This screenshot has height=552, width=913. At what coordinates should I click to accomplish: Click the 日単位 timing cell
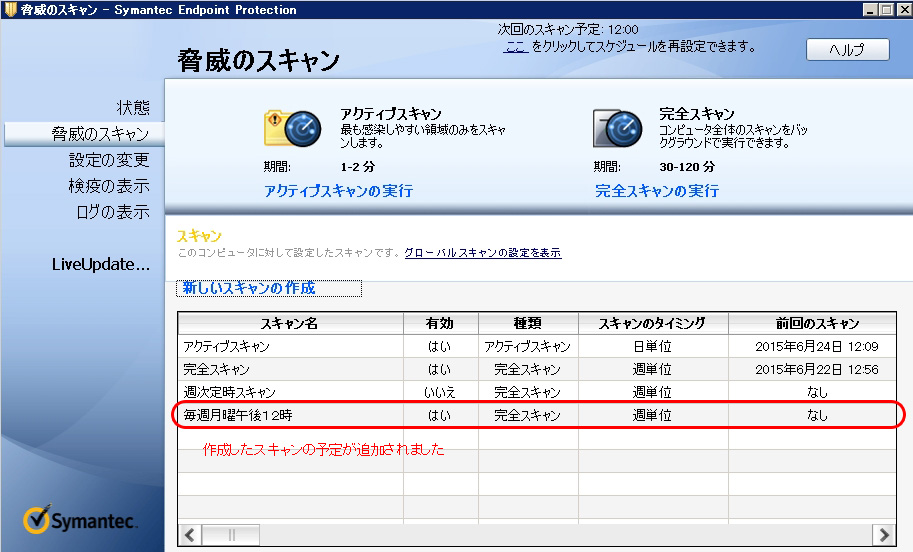click(652, 346)
